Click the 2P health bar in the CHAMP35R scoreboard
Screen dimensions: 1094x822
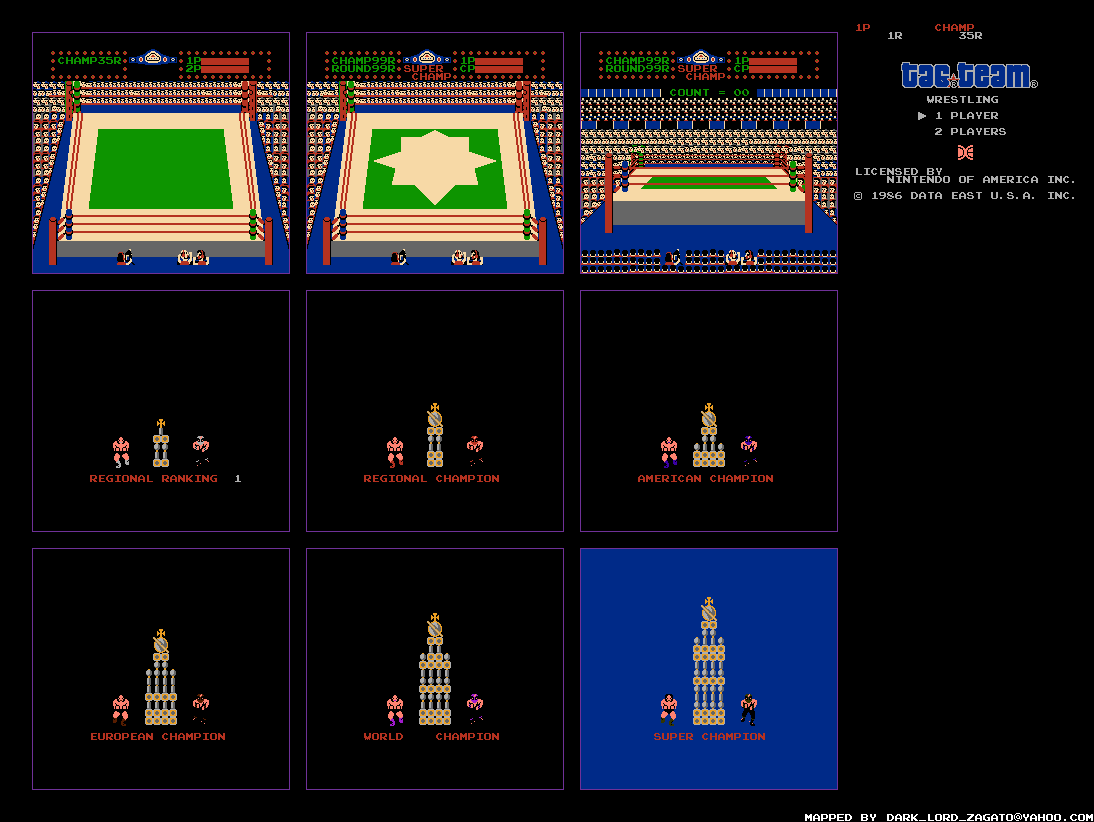(225, 69)
